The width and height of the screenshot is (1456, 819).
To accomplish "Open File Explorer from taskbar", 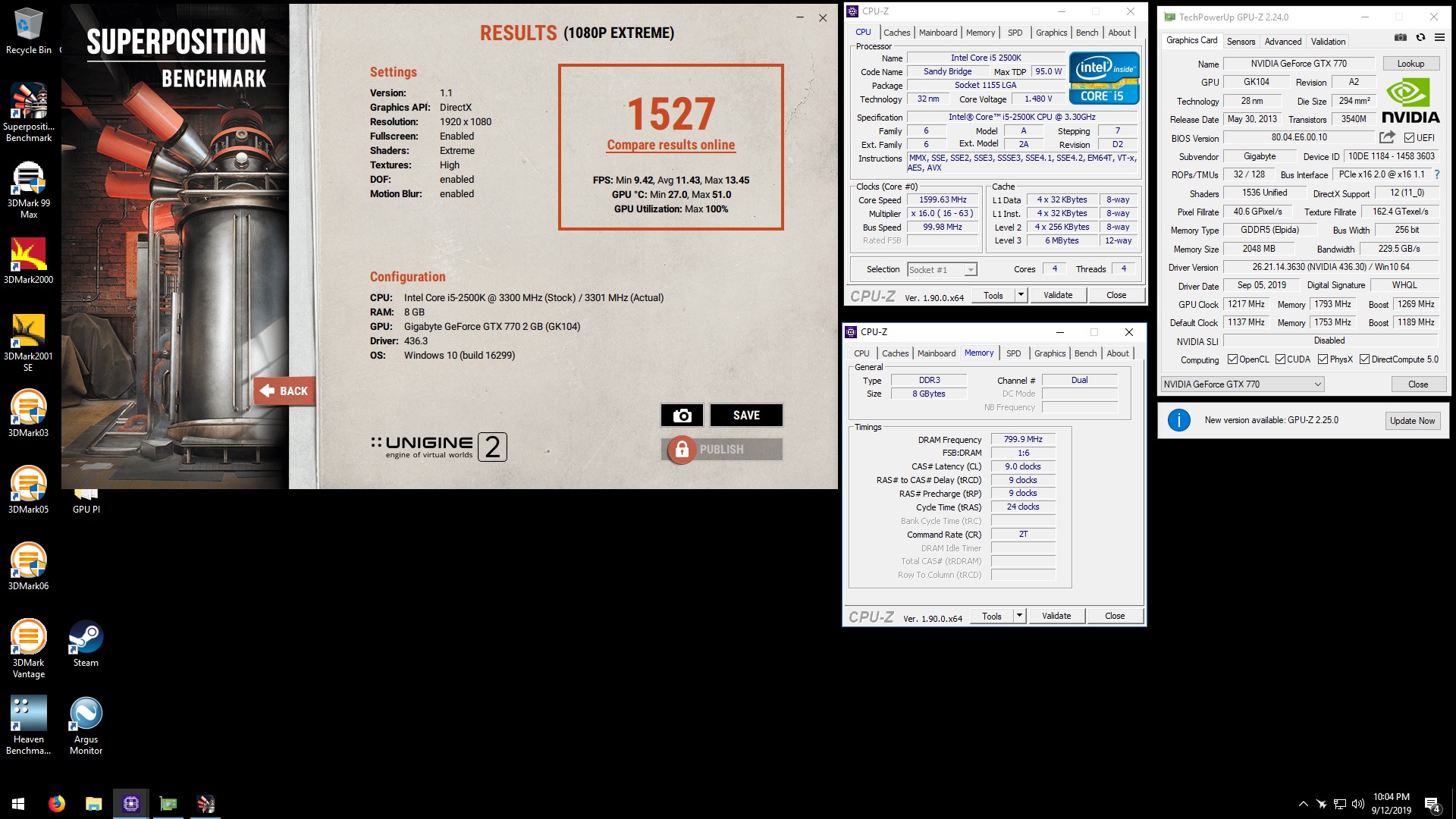I will pos(93,804).
